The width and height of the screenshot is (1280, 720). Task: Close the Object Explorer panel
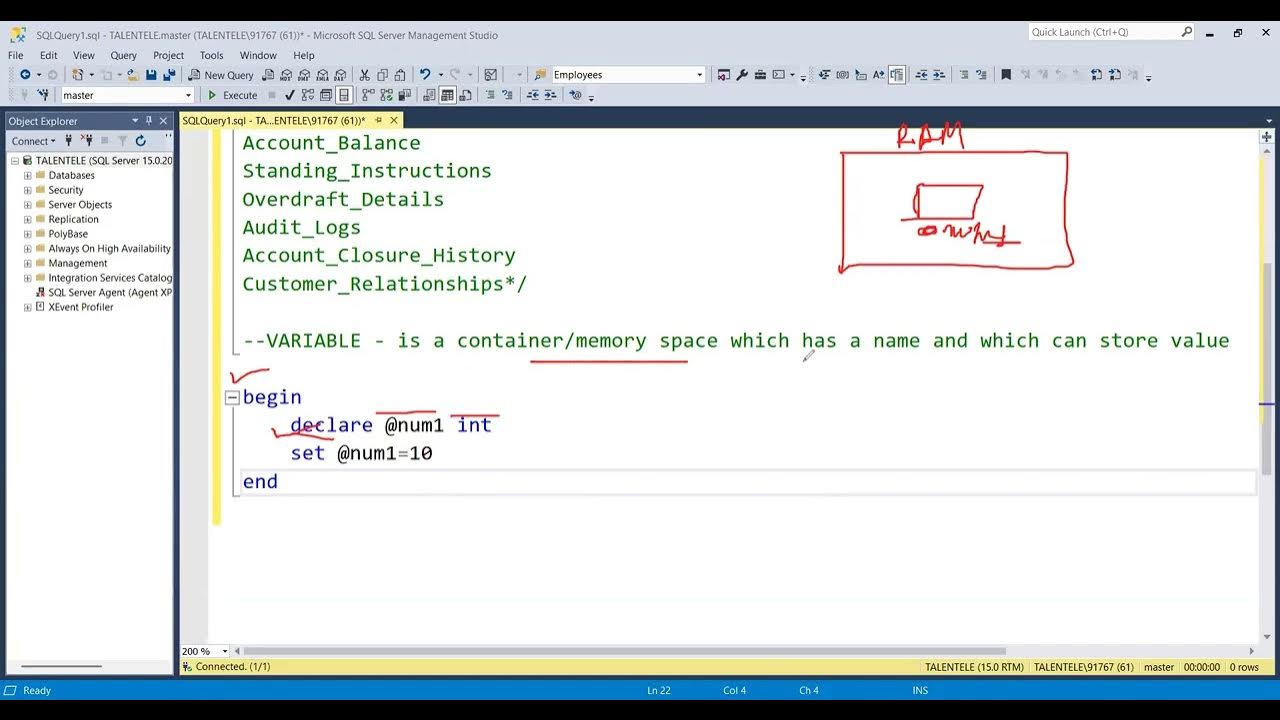pyautogui.click(x=164, y=121)
